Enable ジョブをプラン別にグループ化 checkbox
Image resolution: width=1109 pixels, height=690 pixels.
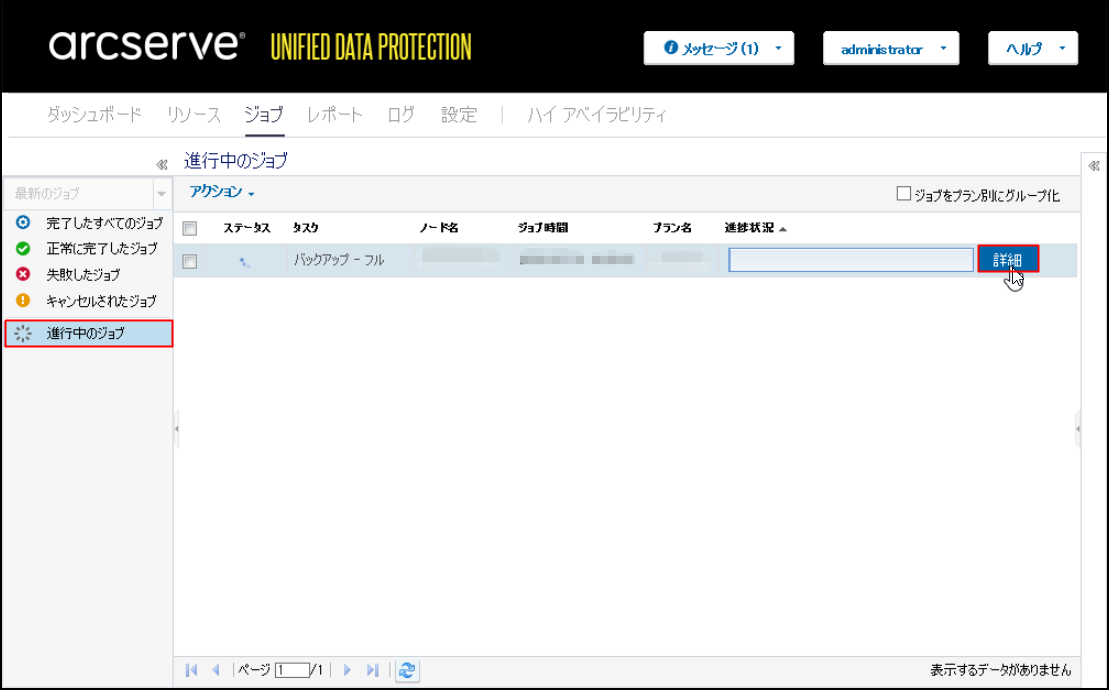pyautogui.click(x=904, y=194)
